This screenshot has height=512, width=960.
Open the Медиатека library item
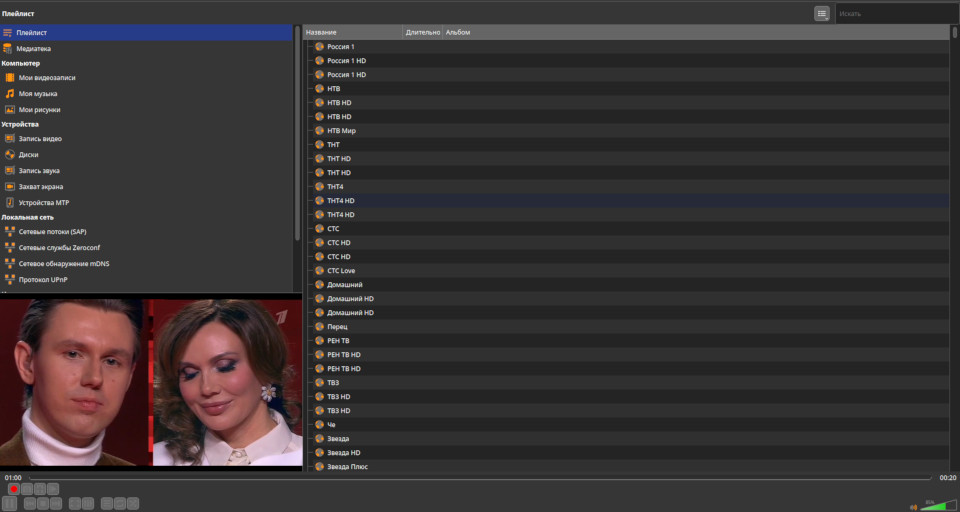[33, 48]
